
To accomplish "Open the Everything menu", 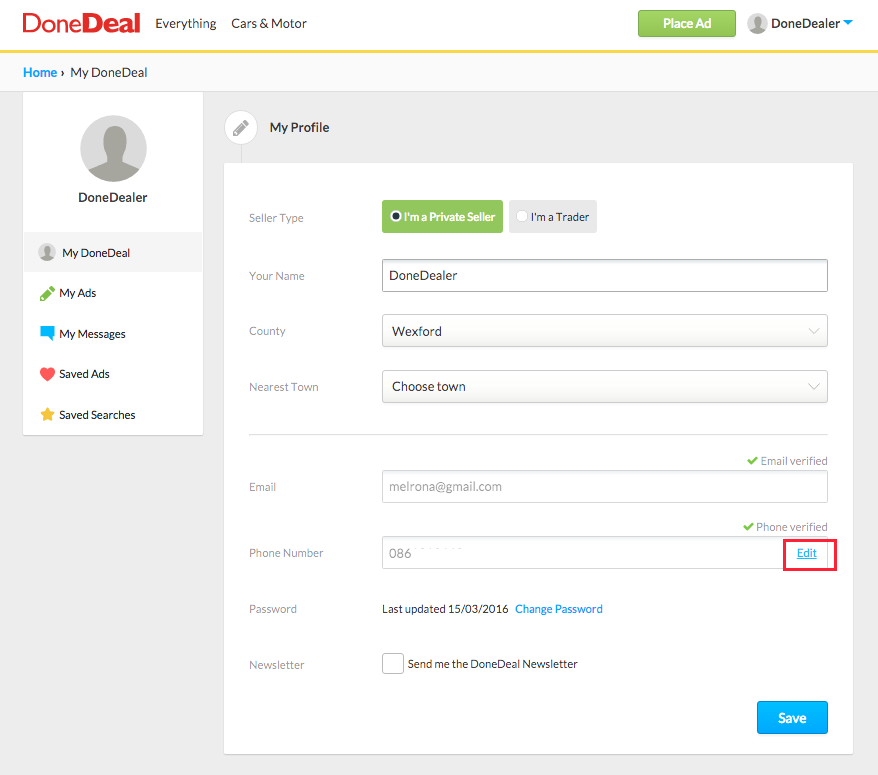I will click(x=186, y=24).
